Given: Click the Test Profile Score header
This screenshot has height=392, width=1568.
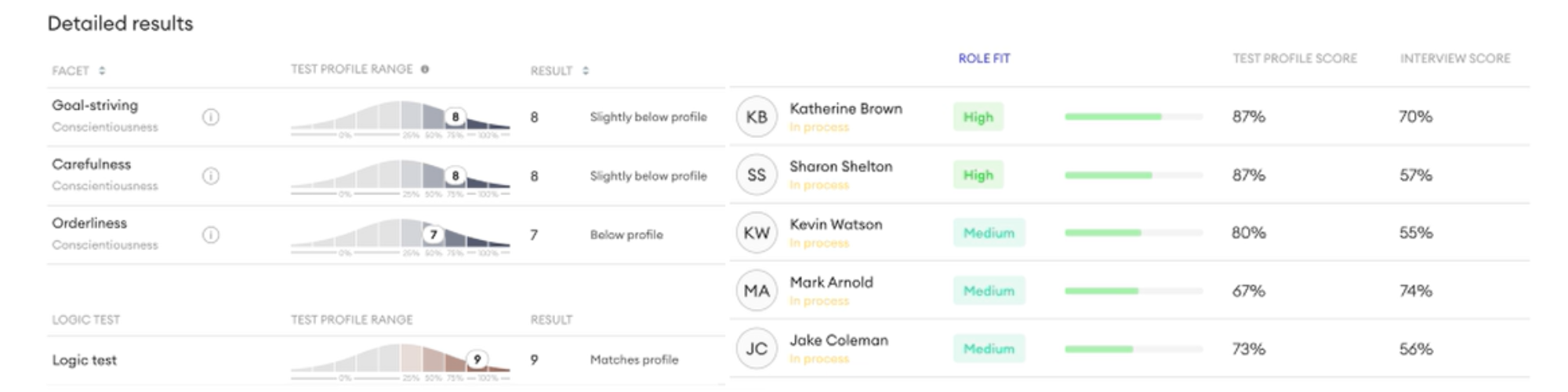Looking at the screenshot, I should click(x=1294, y=58).
